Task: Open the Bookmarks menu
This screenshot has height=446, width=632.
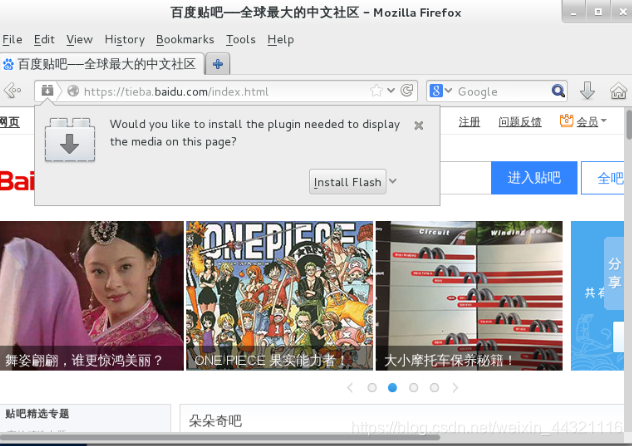Action: 185,39
